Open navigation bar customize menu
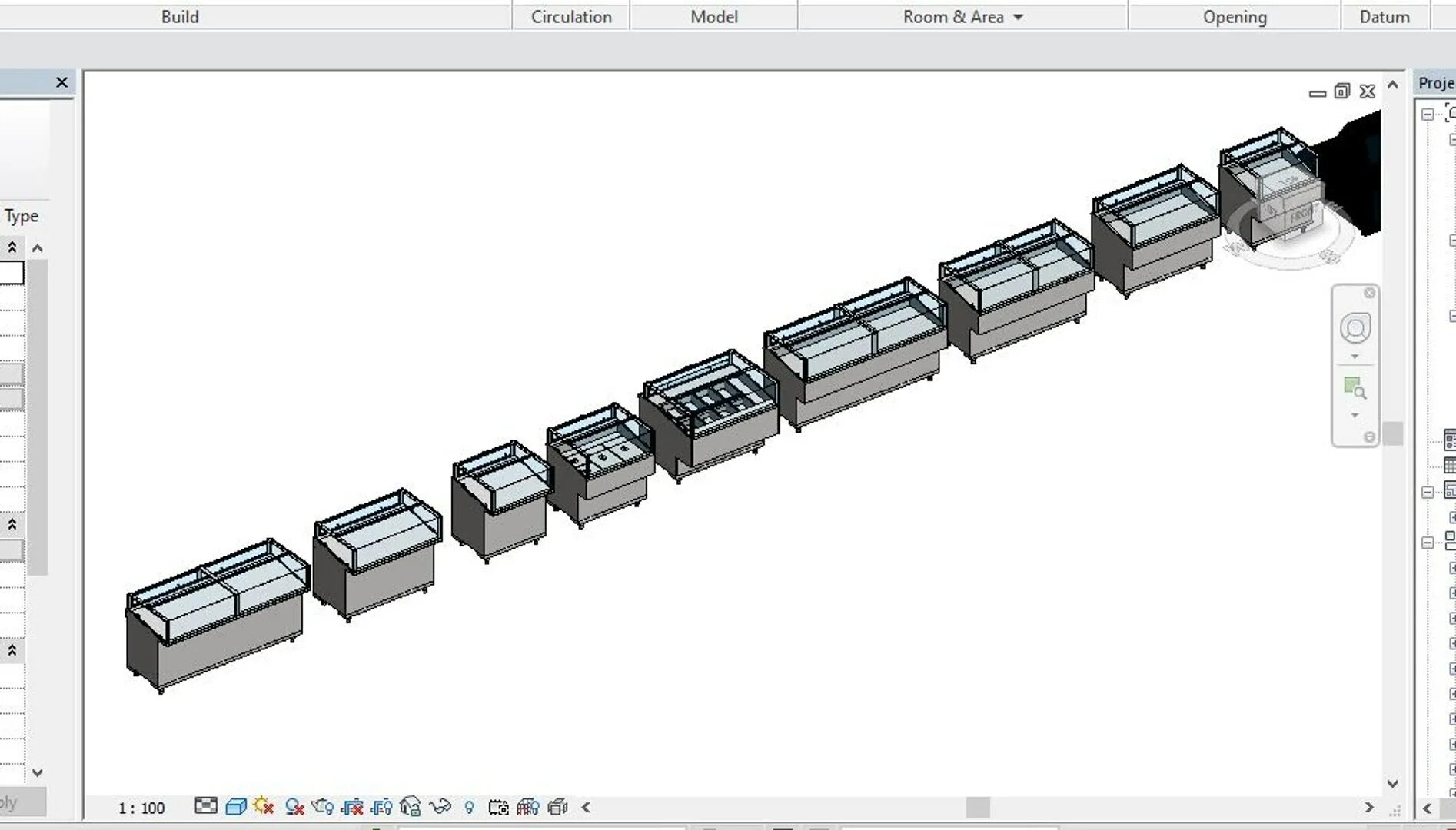This screenshot has width=1456, height=830. [x=1369, y=437]
